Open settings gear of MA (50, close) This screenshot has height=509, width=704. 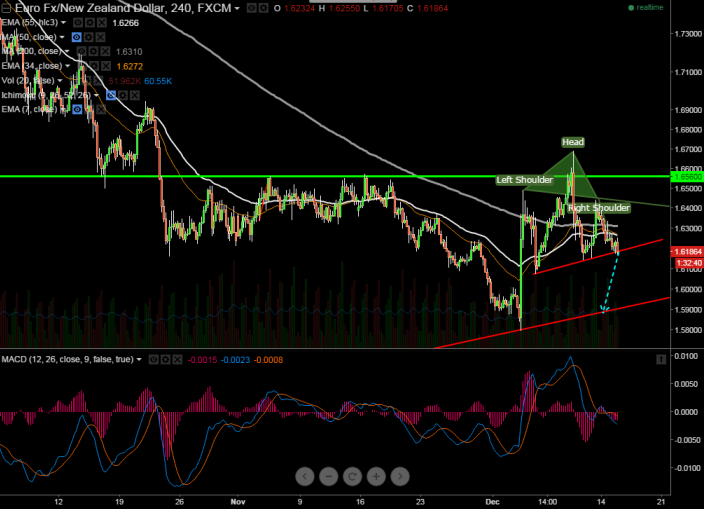pos(88,37)
